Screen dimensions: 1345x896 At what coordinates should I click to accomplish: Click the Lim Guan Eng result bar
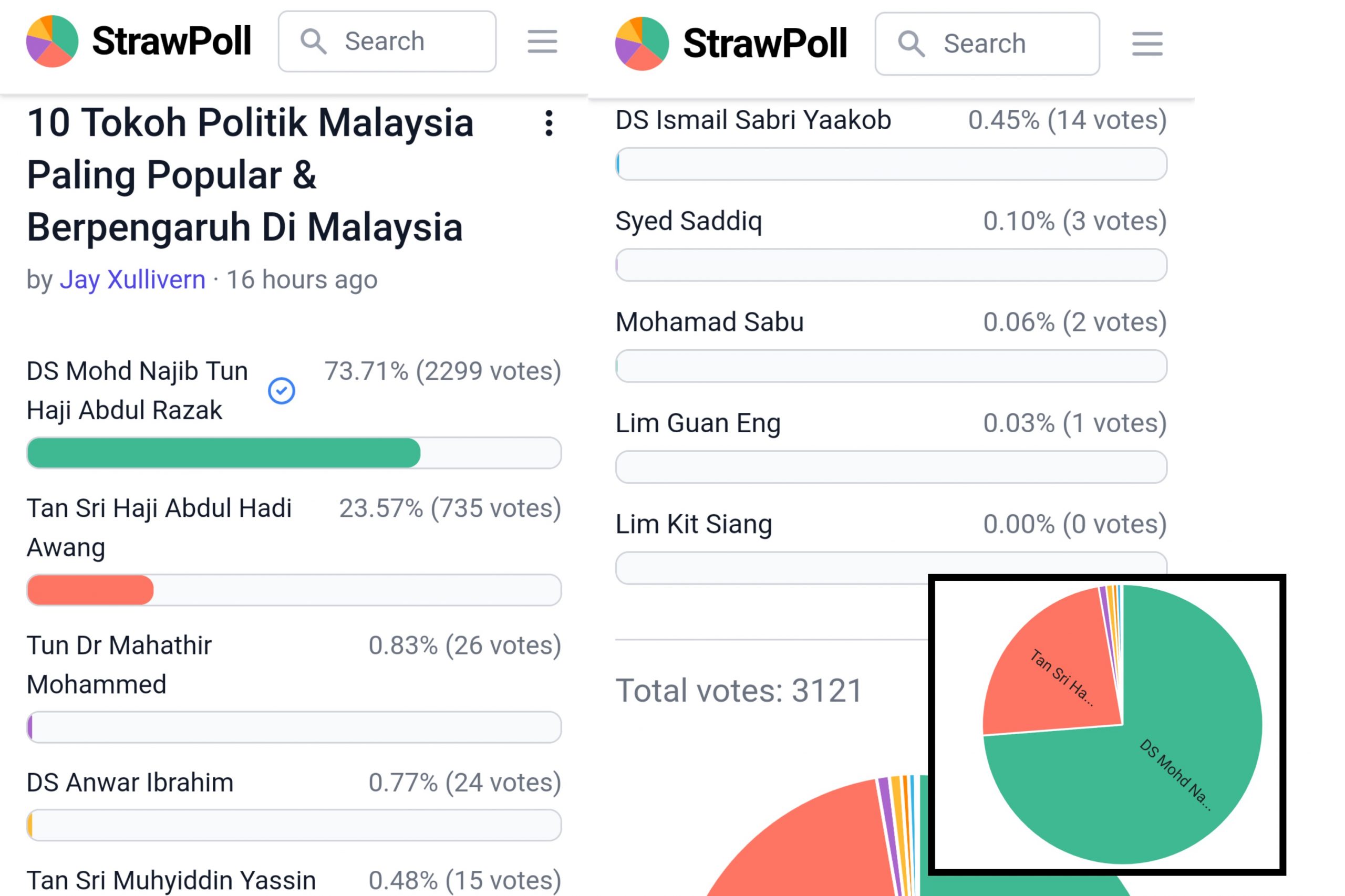(x=891, y=467)
